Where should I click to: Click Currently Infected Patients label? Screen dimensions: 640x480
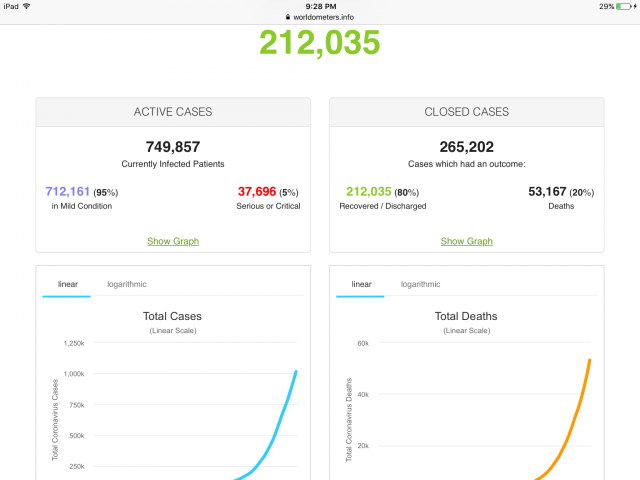click(x=173, y=164)
